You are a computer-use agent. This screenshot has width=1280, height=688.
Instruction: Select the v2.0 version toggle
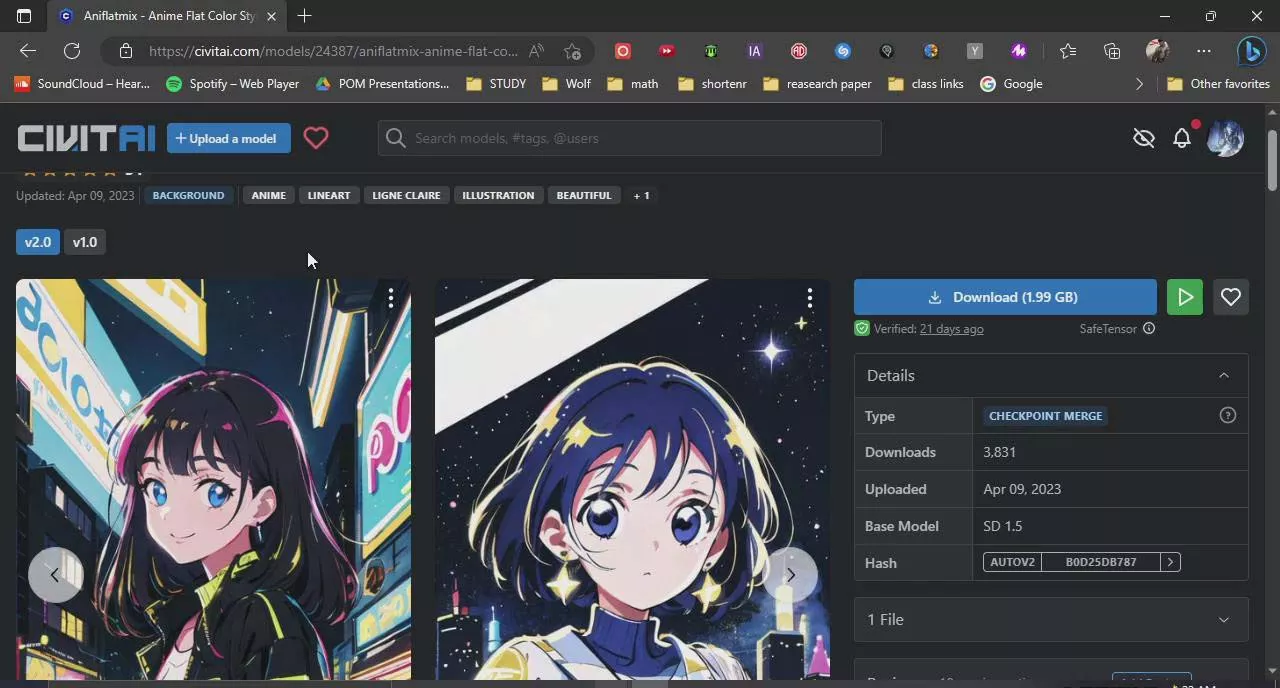(x=37, y=242)
